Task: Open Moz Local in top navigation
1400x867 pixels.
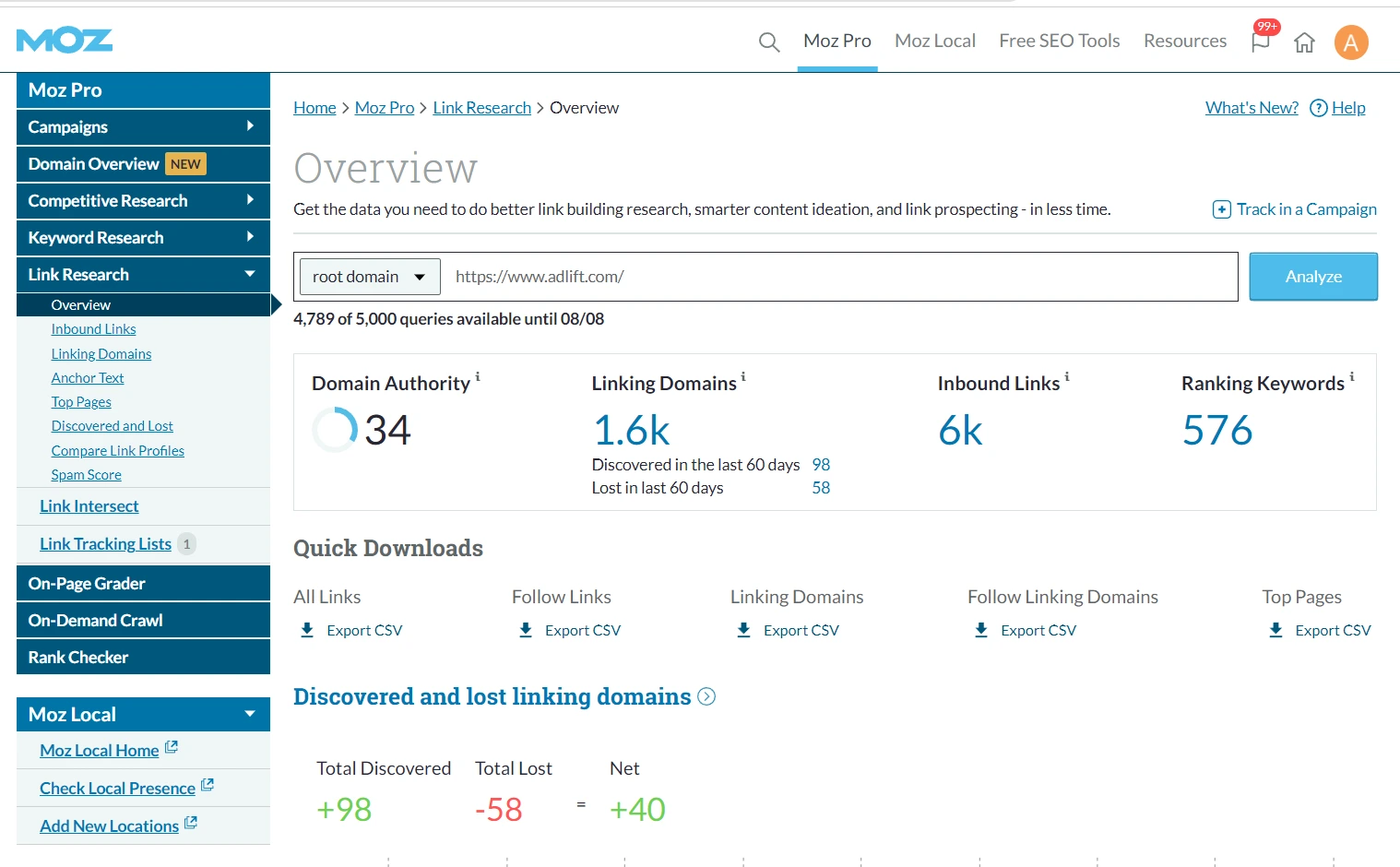Action: point(935,41)
